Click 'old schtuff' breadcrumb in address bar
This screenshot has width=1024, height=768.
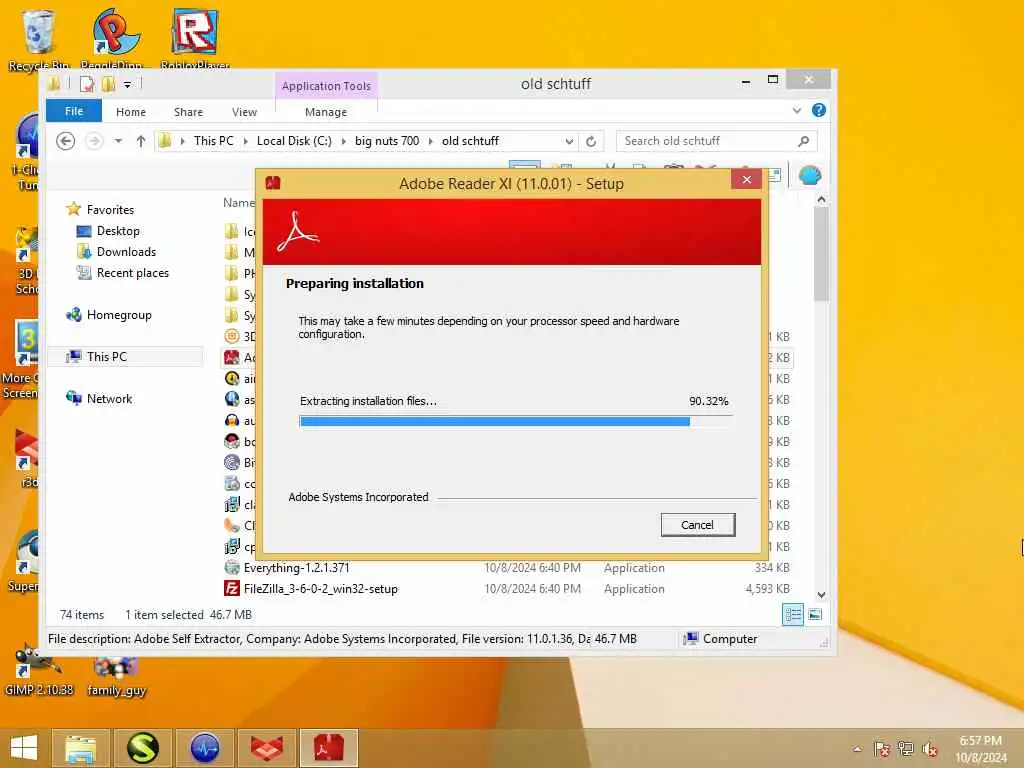[x=470, y=141]
